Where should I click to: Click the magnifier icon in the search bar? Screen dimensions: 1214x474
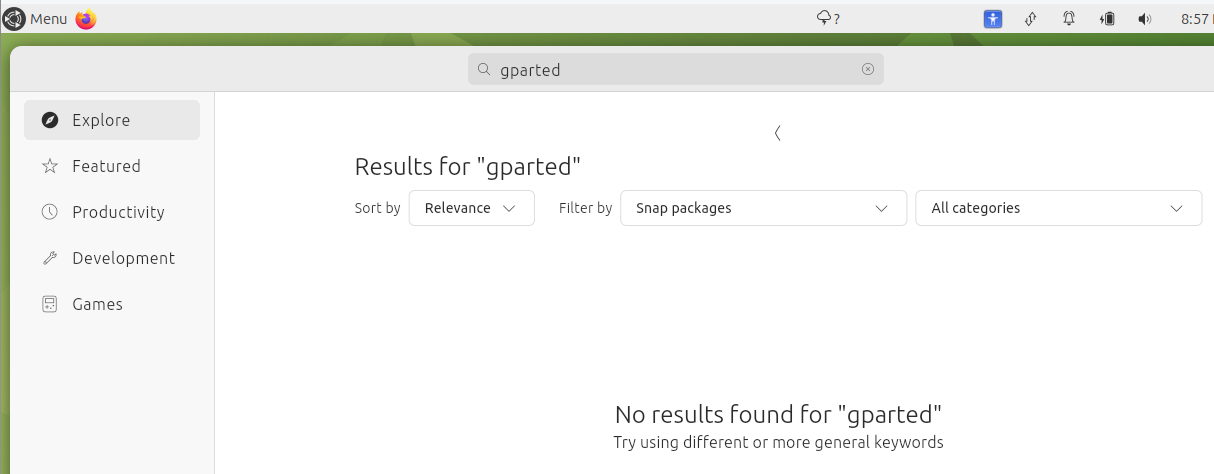[484, 69]
